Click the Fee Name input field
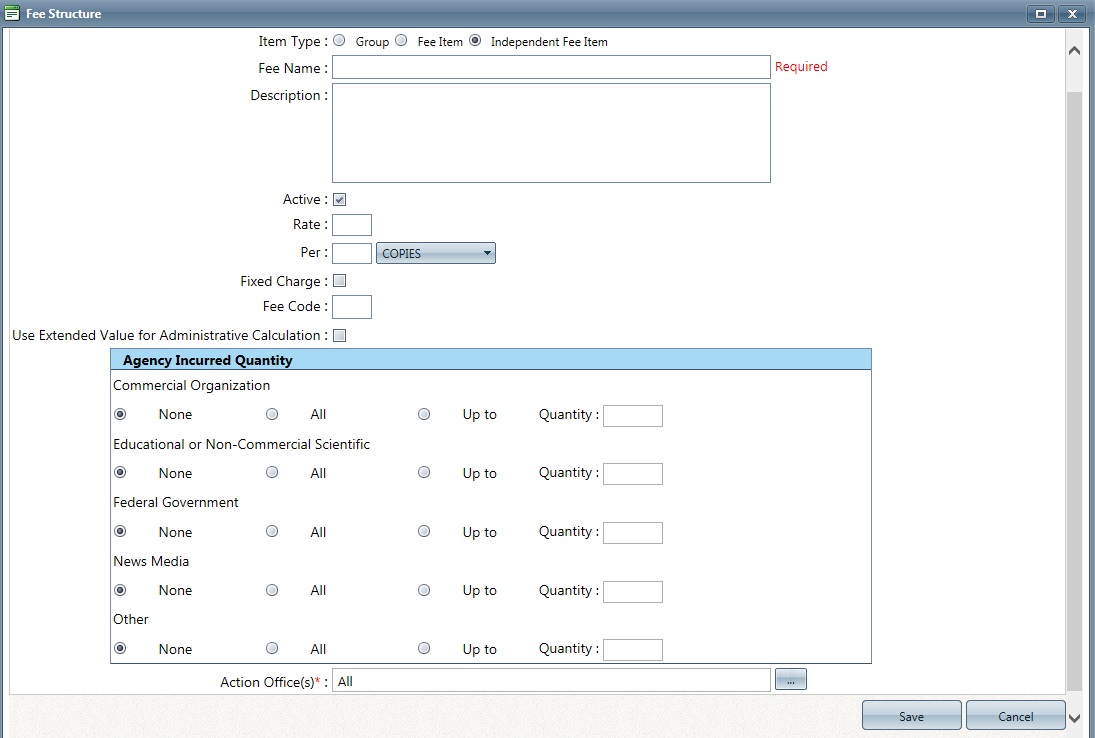 [550, 67]
